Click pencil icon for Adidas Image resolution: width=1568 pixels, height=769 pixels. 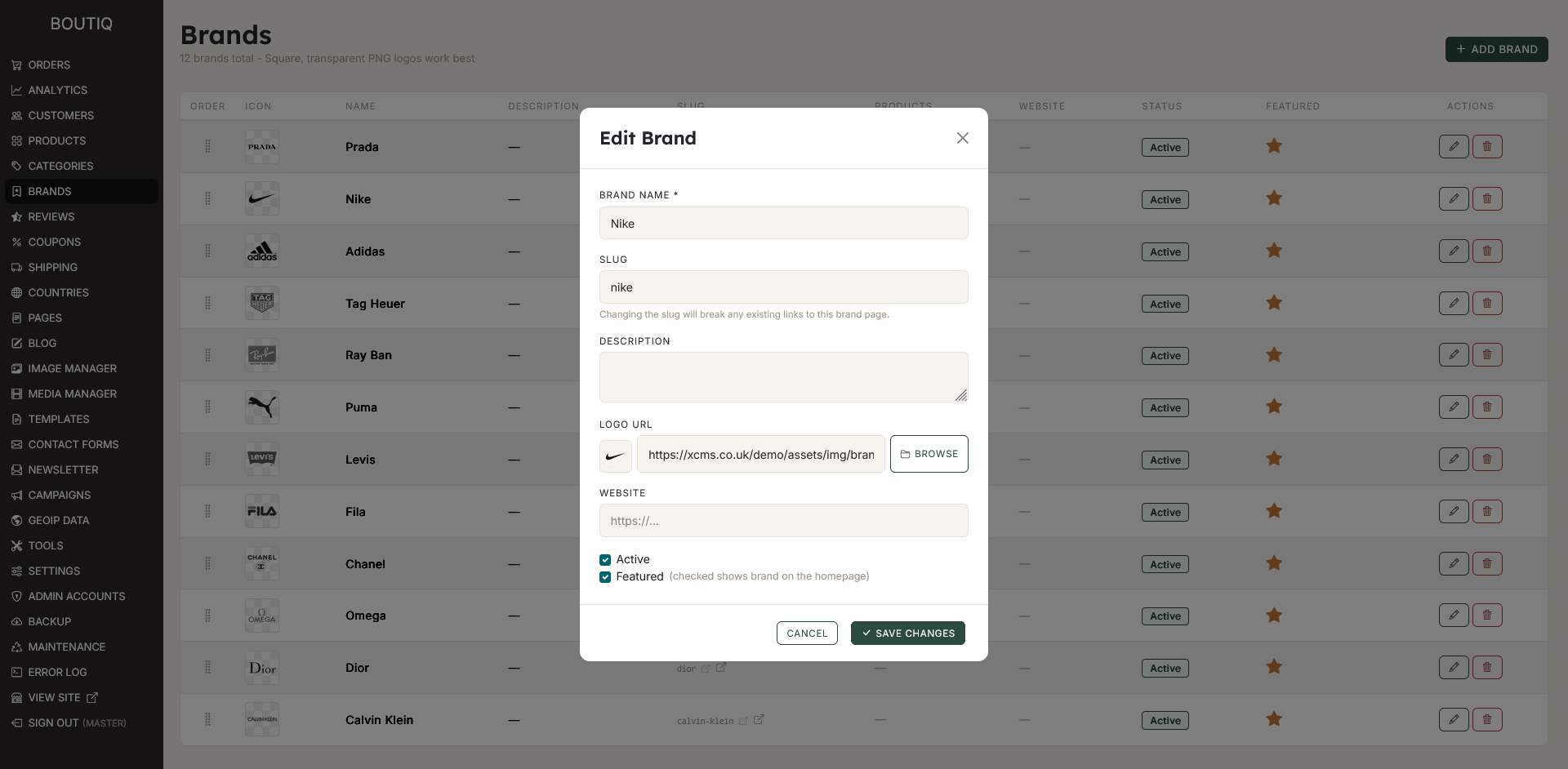(x=1454, y=251)
